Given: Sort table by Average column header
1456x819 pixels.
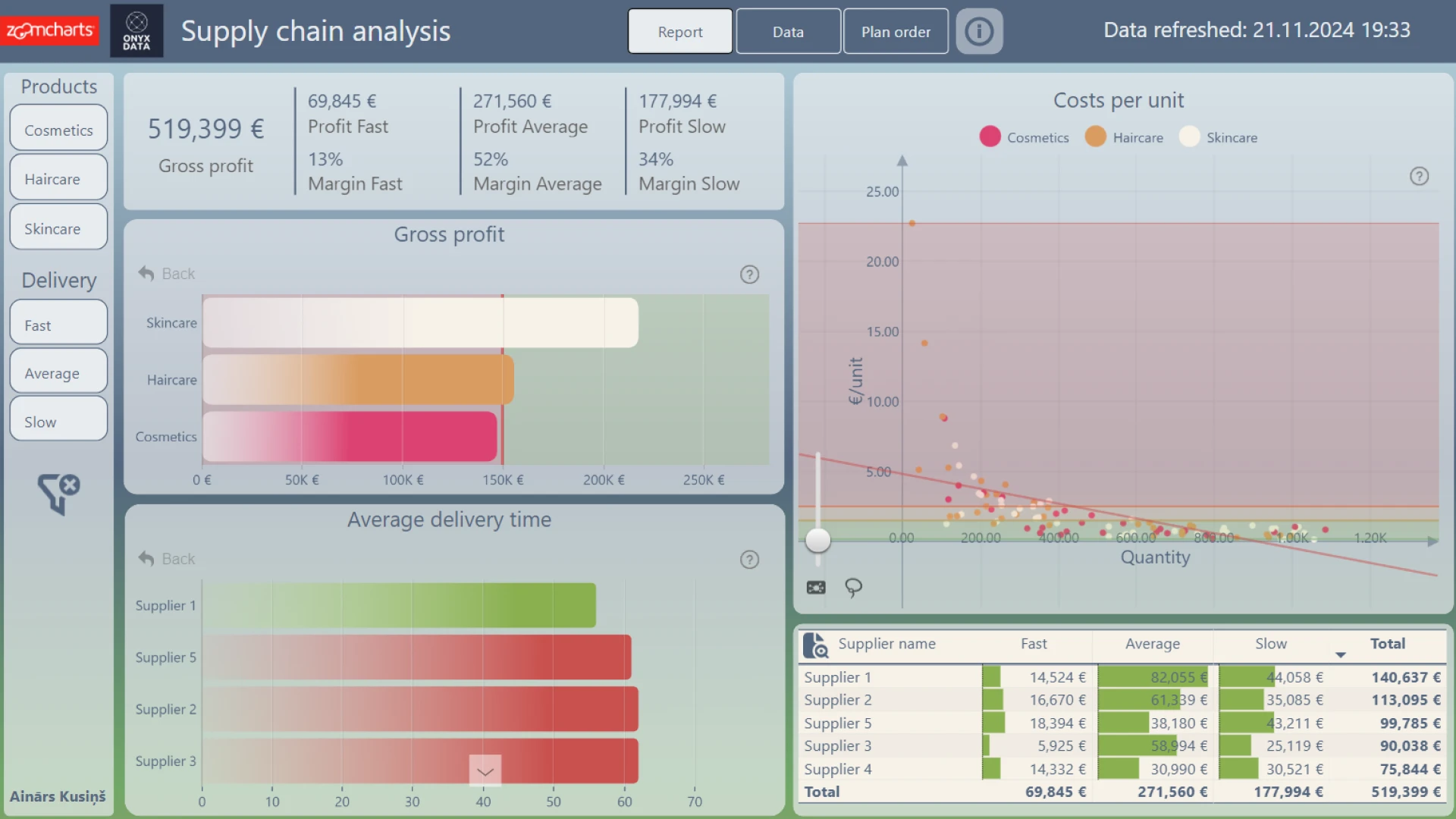Looking at the screenshot, I should tap(1153, 644).
